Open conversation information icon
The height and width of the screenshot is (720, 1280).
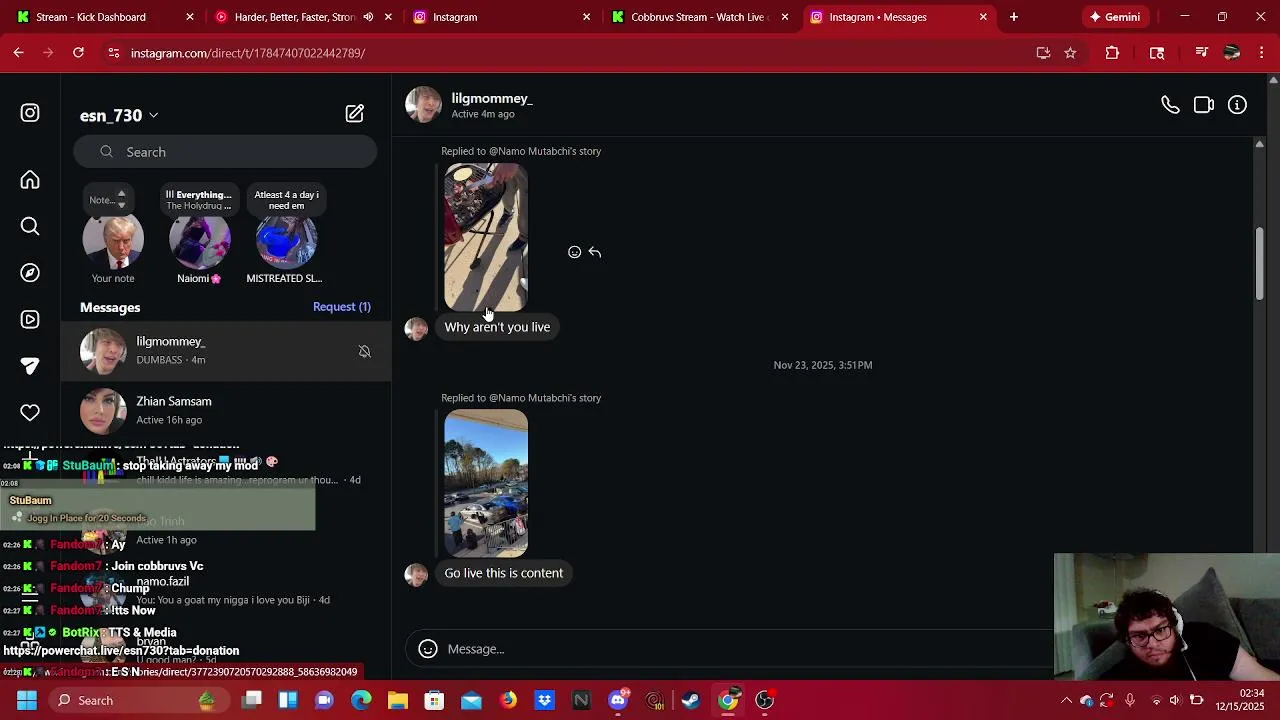pyautogui.click(x=1237, y=105)
